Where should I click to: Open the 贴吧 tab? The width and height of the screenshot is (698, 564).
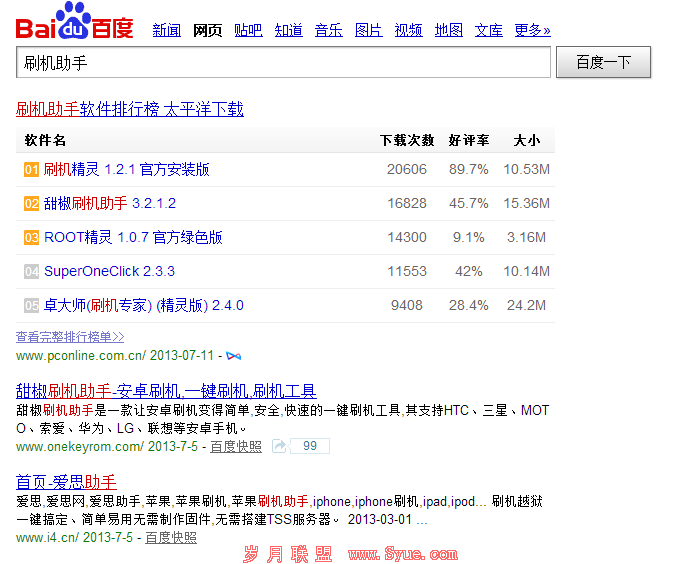[248, 30]
